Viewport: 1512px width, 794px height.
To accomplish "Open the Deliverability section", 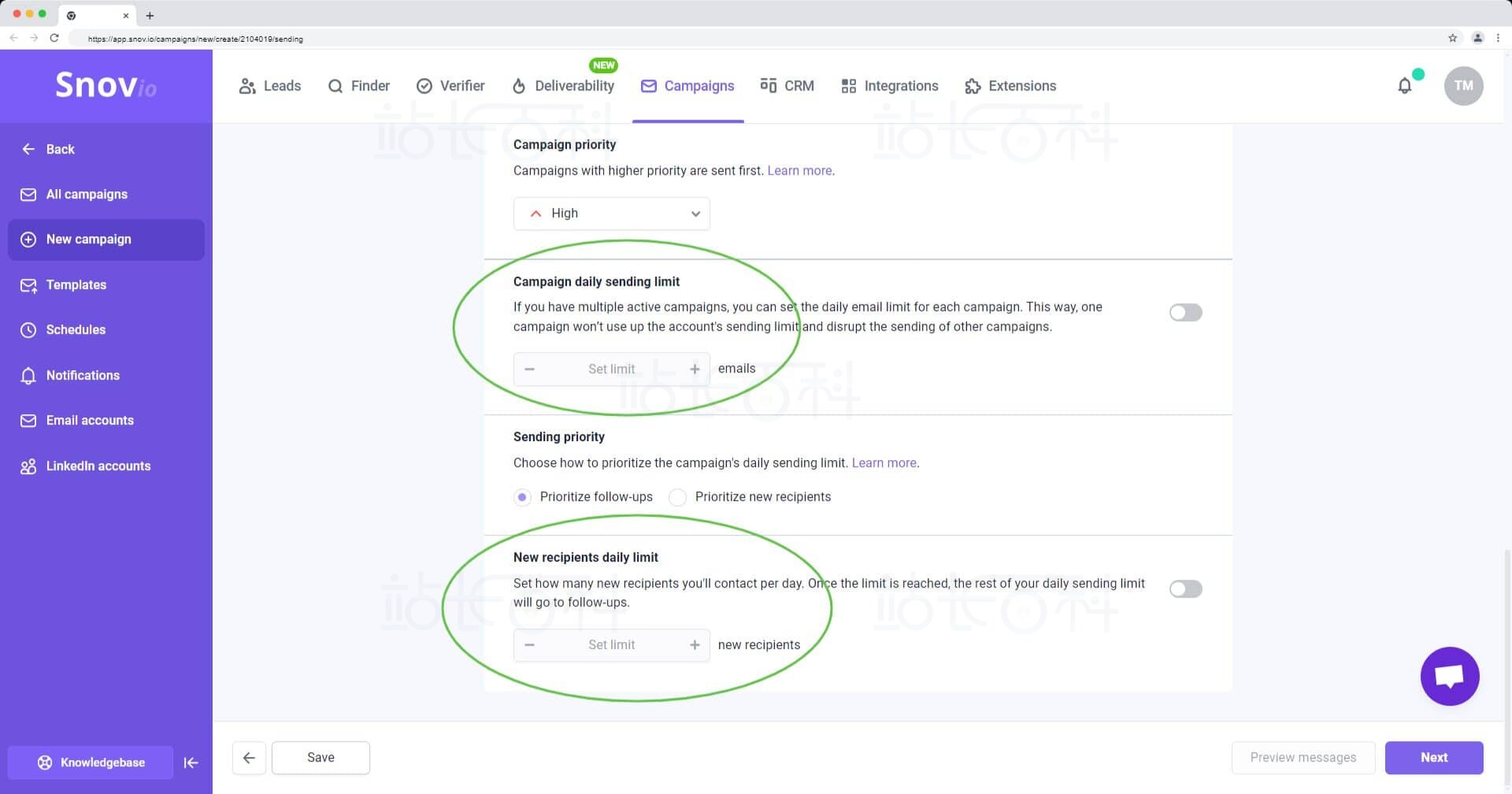I will point(563,86).
